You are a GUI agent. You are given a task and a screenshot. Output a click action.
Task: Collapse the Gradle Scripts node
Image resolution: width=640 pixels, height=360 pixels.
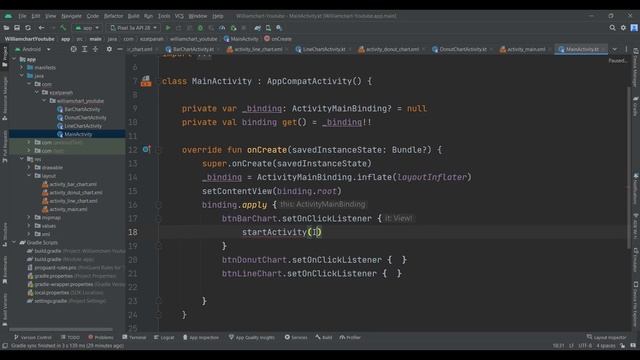click(x=14, y=242)
